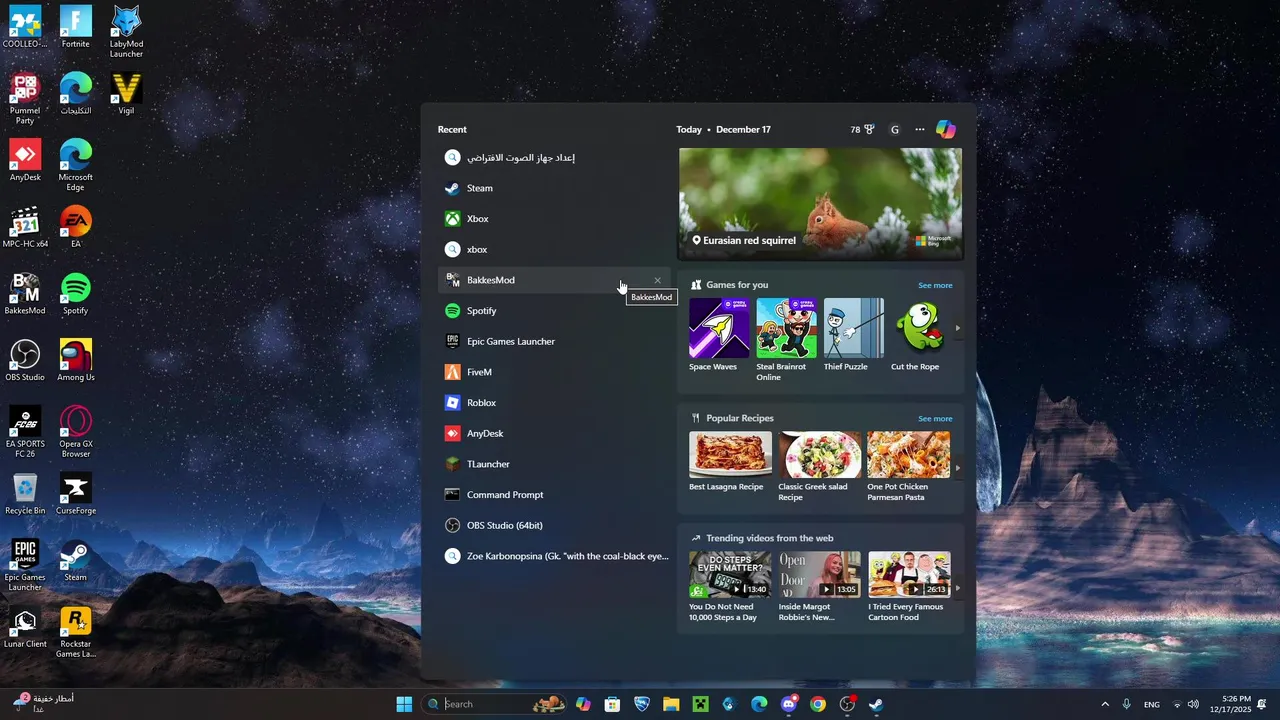This screenshot has width=1280, height=720.
Task: Play I Tried Every Famous Cartoon Food video
Action: (908, 587)
